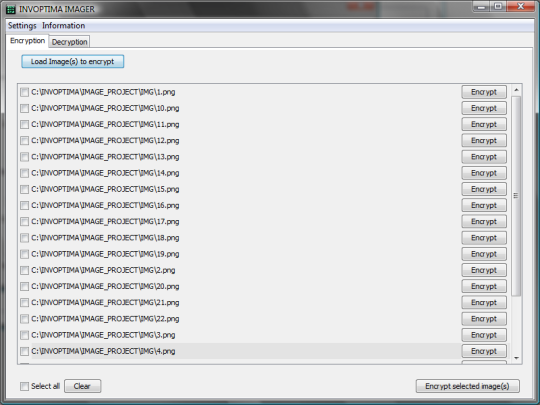
Task: Open the Settings menu
Action: [x=22, y=26]
